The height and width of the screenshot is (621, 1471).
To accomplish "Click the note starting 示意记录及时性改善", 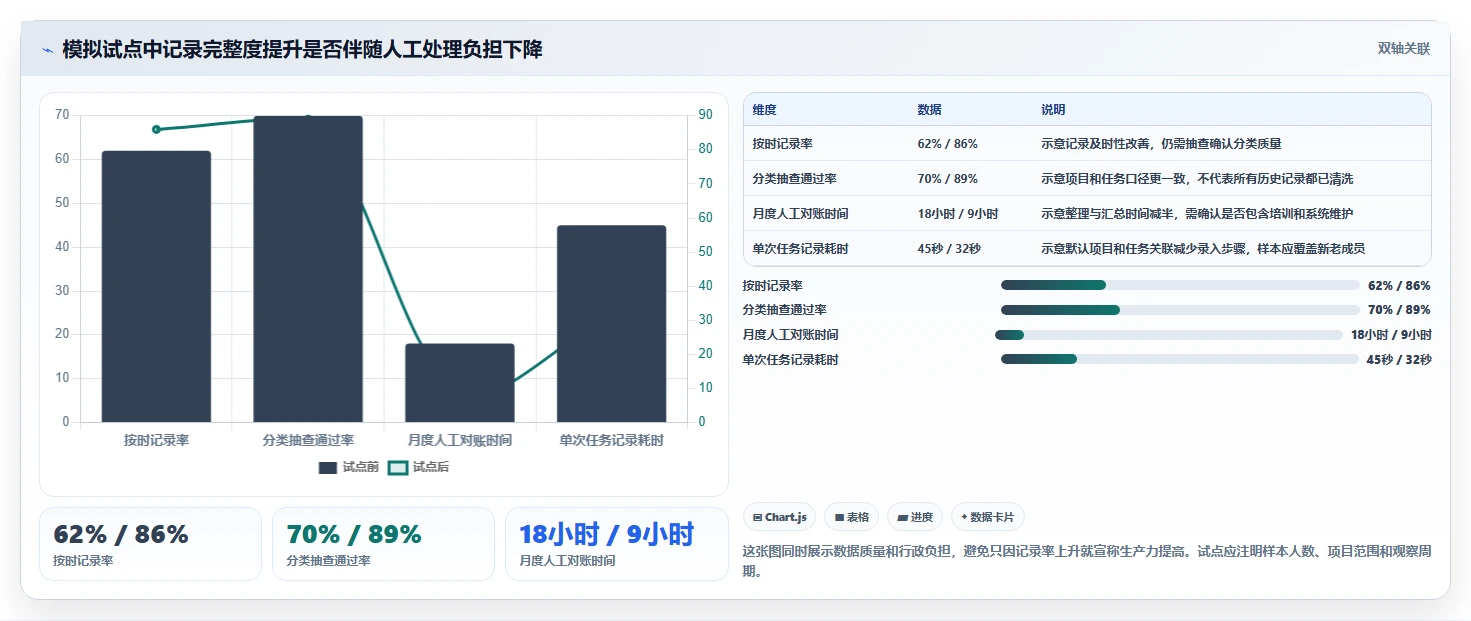I will [1161, 144].
